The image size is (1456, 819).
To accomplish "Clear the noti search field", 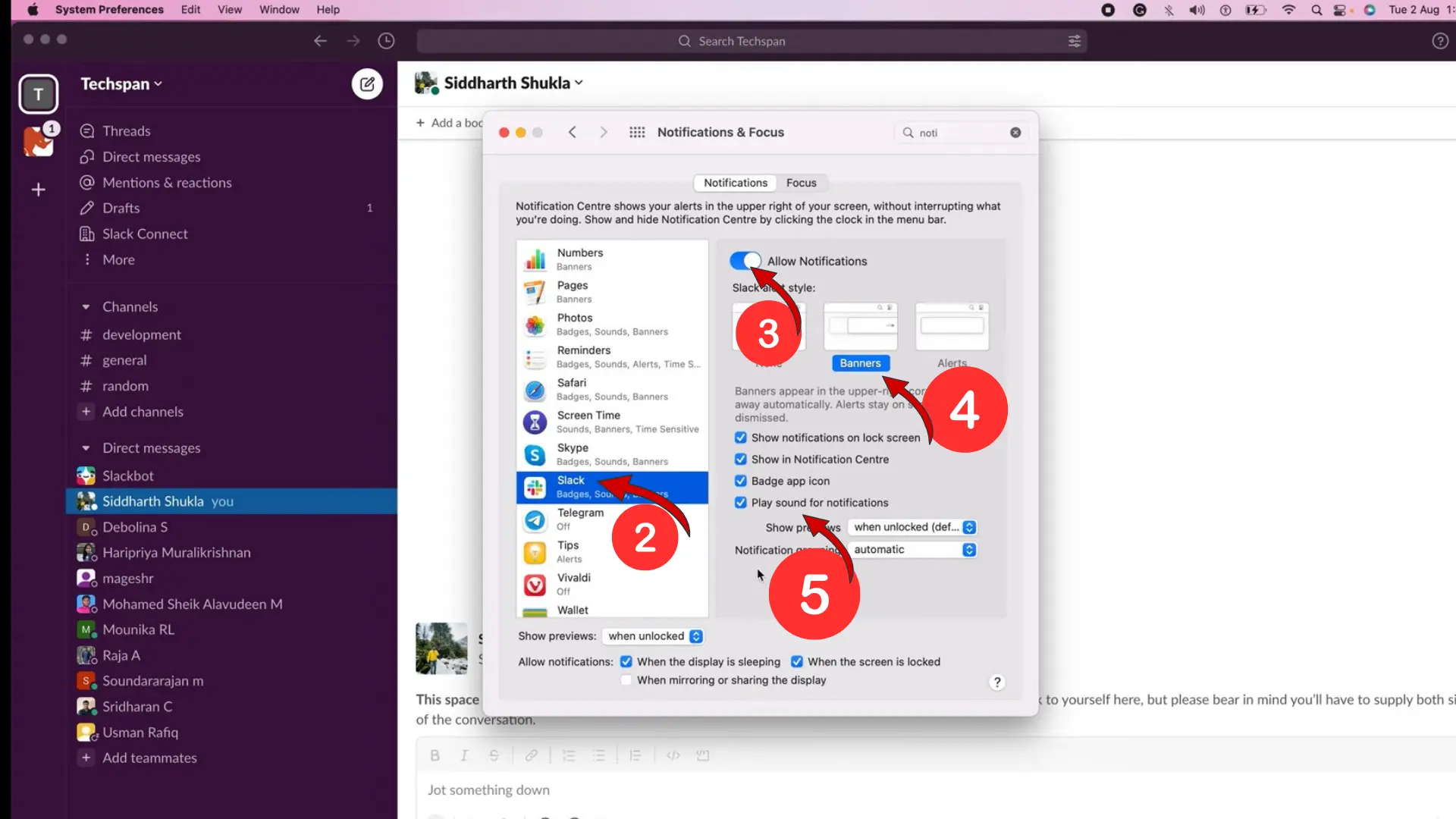I will click(1015, 133).
